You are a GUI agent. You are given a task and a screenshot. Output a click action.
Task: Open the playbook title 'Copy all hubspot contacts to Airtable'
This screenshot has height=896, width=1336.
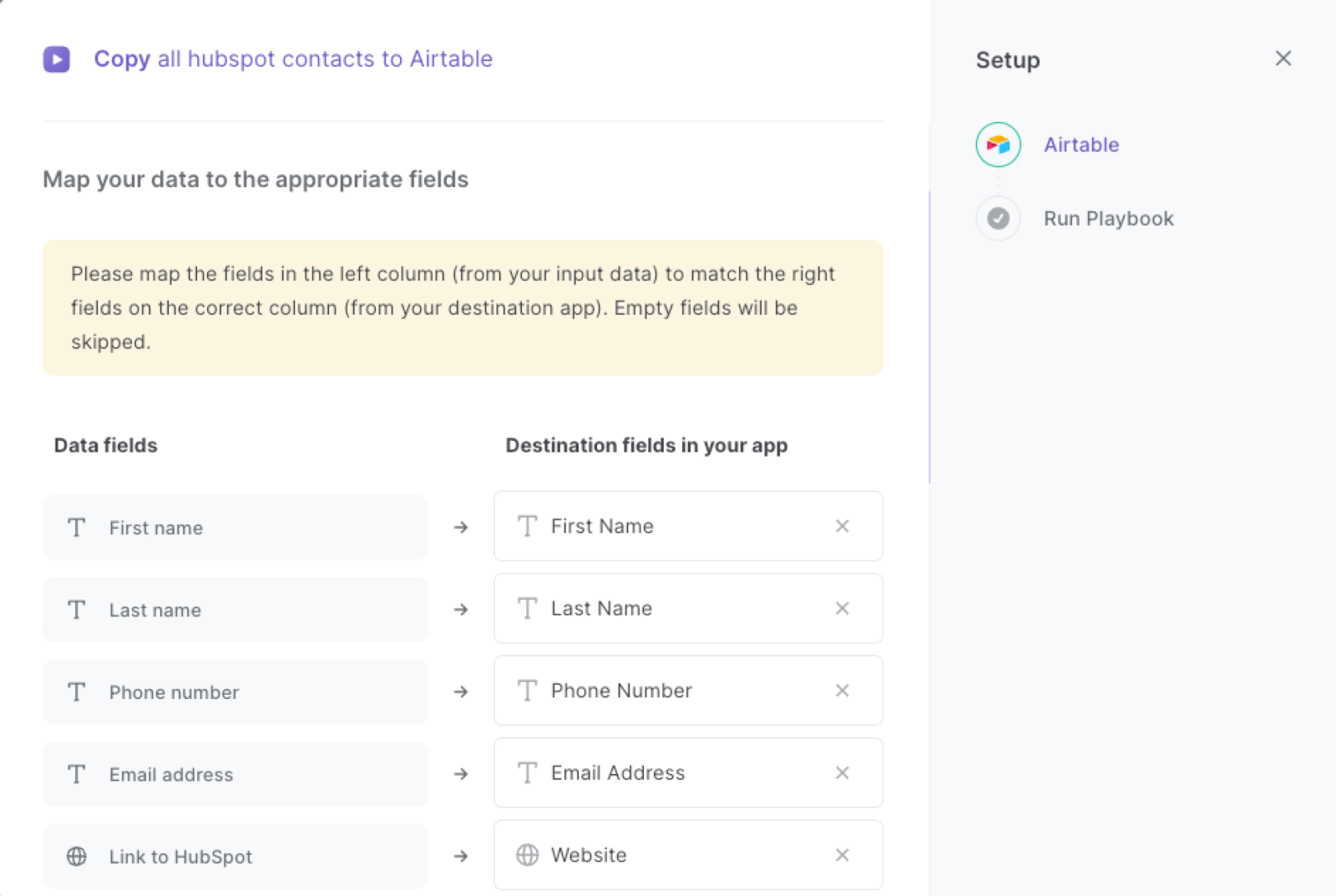[x=293, y=59]
